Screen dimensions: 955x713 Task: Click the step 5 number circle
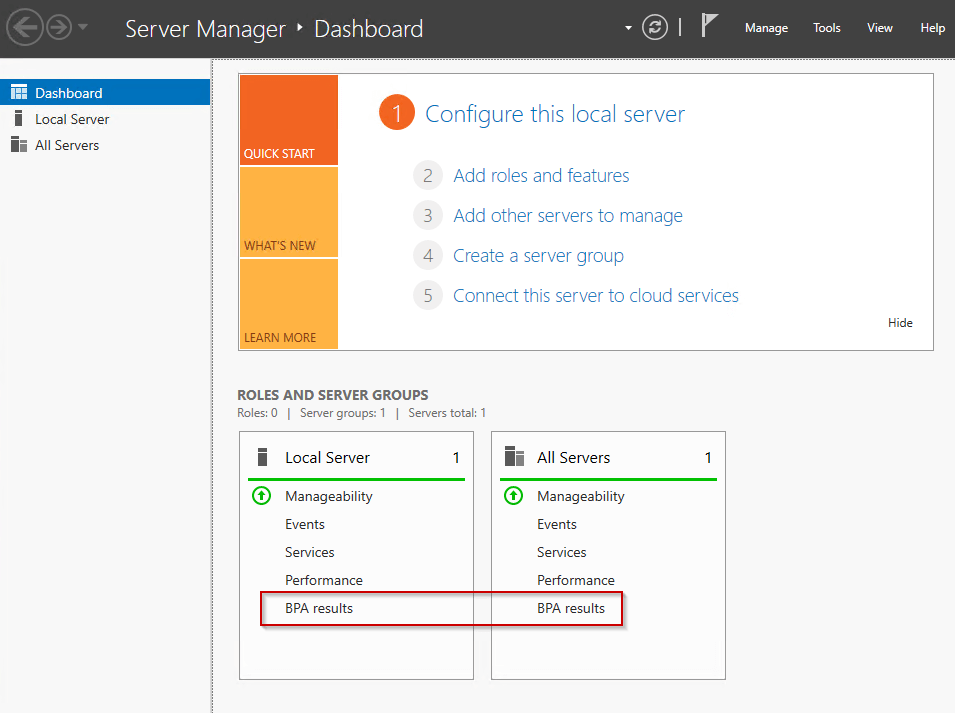tap(428, 295)
